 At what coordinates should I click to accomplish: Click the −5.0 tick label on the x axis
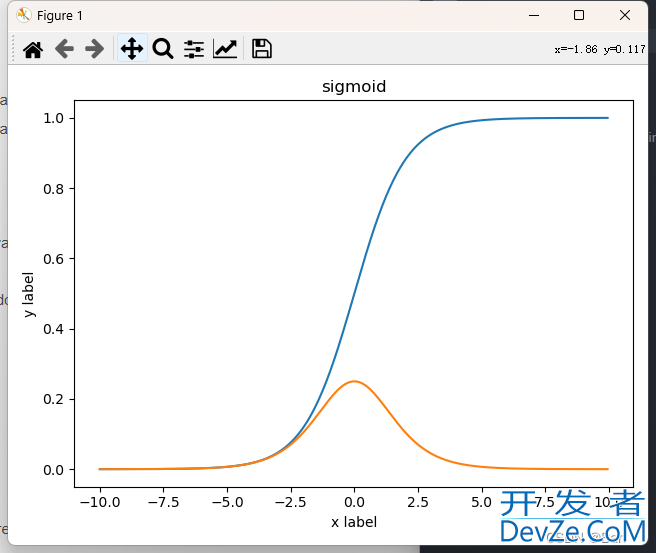pos(228,502)
